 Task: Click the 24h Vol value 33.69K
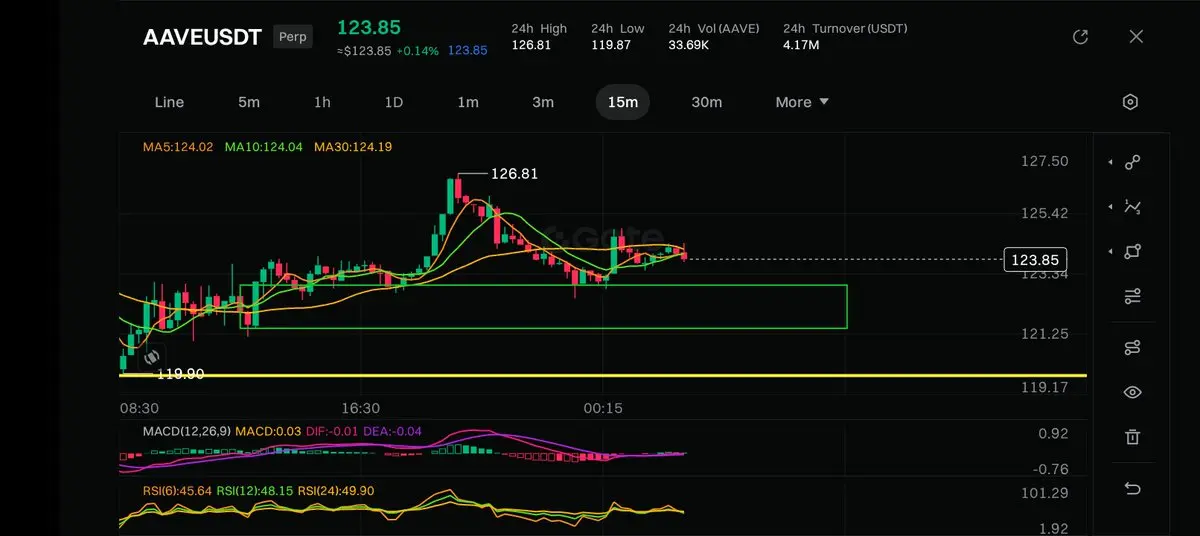(x=689, y=45)
